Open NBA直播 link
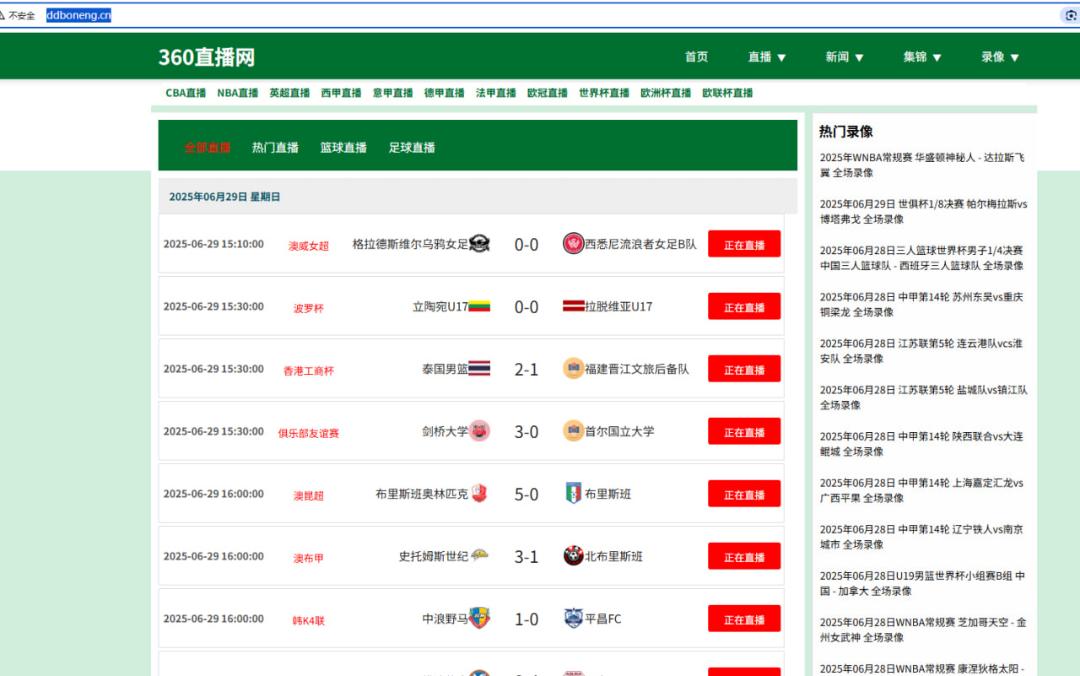Image resolution: width=1080 pixels, height=676 pixels. (238, 93)
